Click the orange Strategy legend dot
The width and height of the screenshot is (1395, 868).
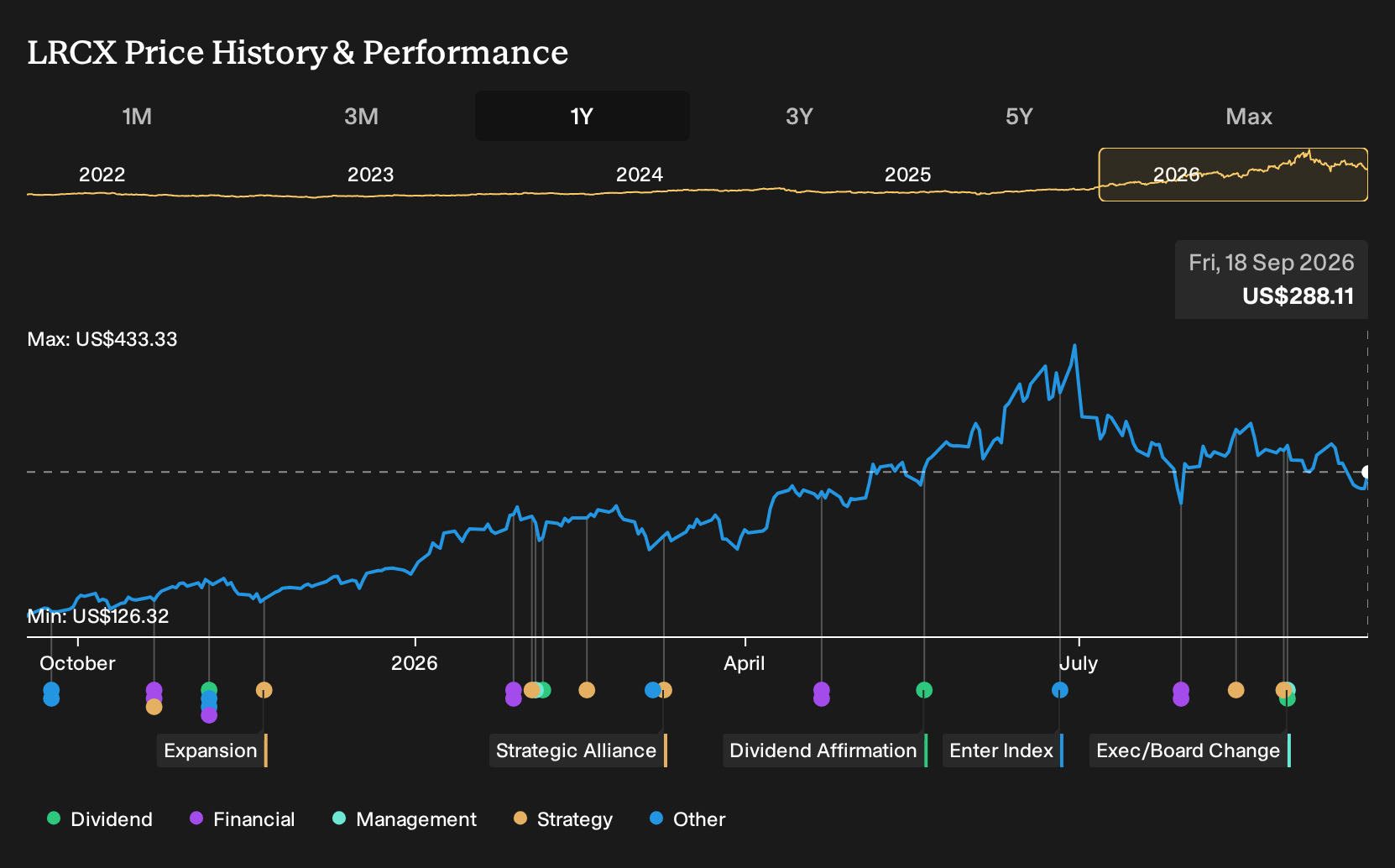click(520, 818)
